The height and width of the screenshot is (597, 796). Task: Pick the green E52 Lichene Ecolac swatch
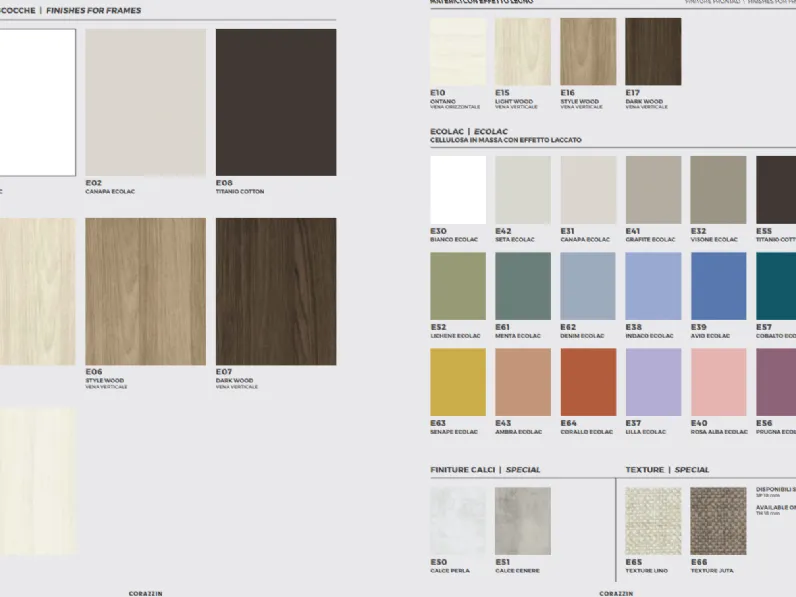click(458, 286)
